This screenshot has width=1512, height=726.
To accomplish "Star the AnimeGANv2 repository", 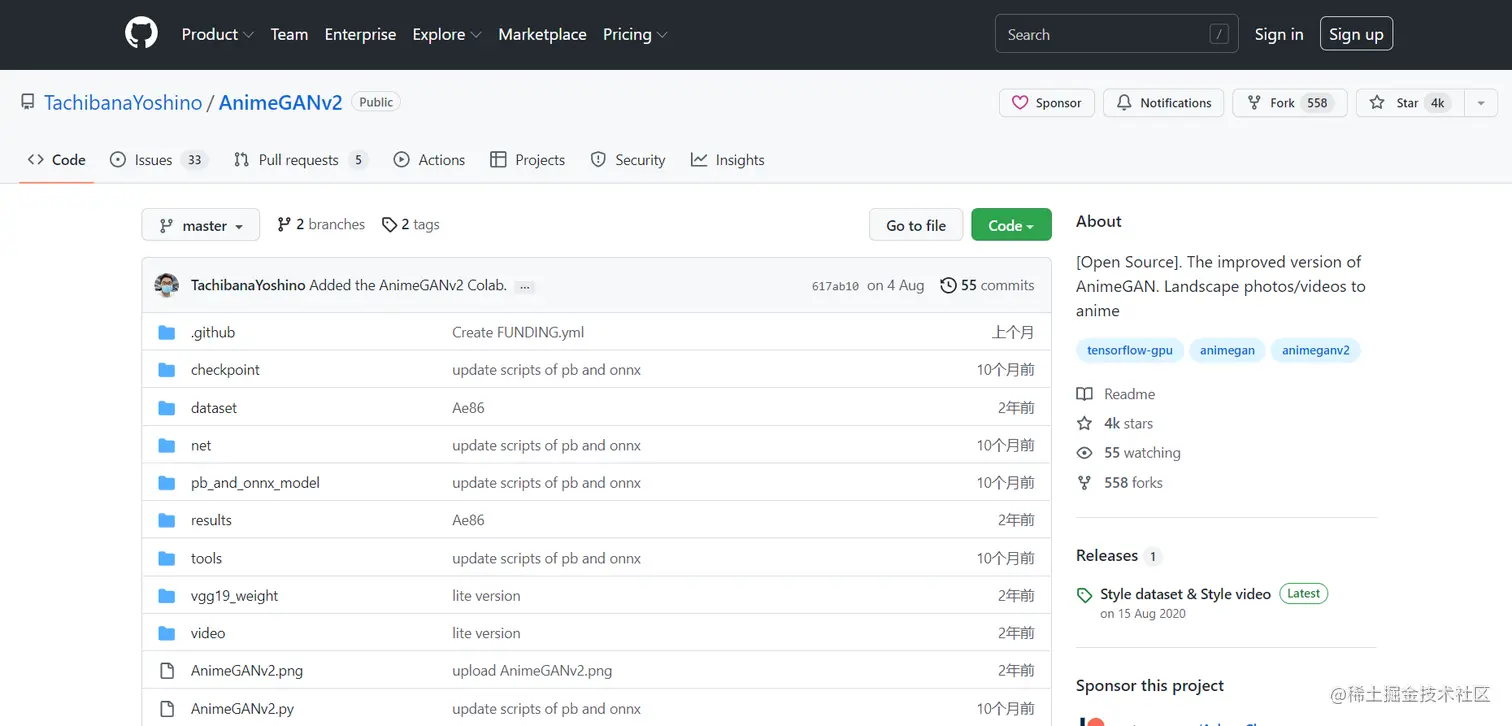I will coord(1410,103).
